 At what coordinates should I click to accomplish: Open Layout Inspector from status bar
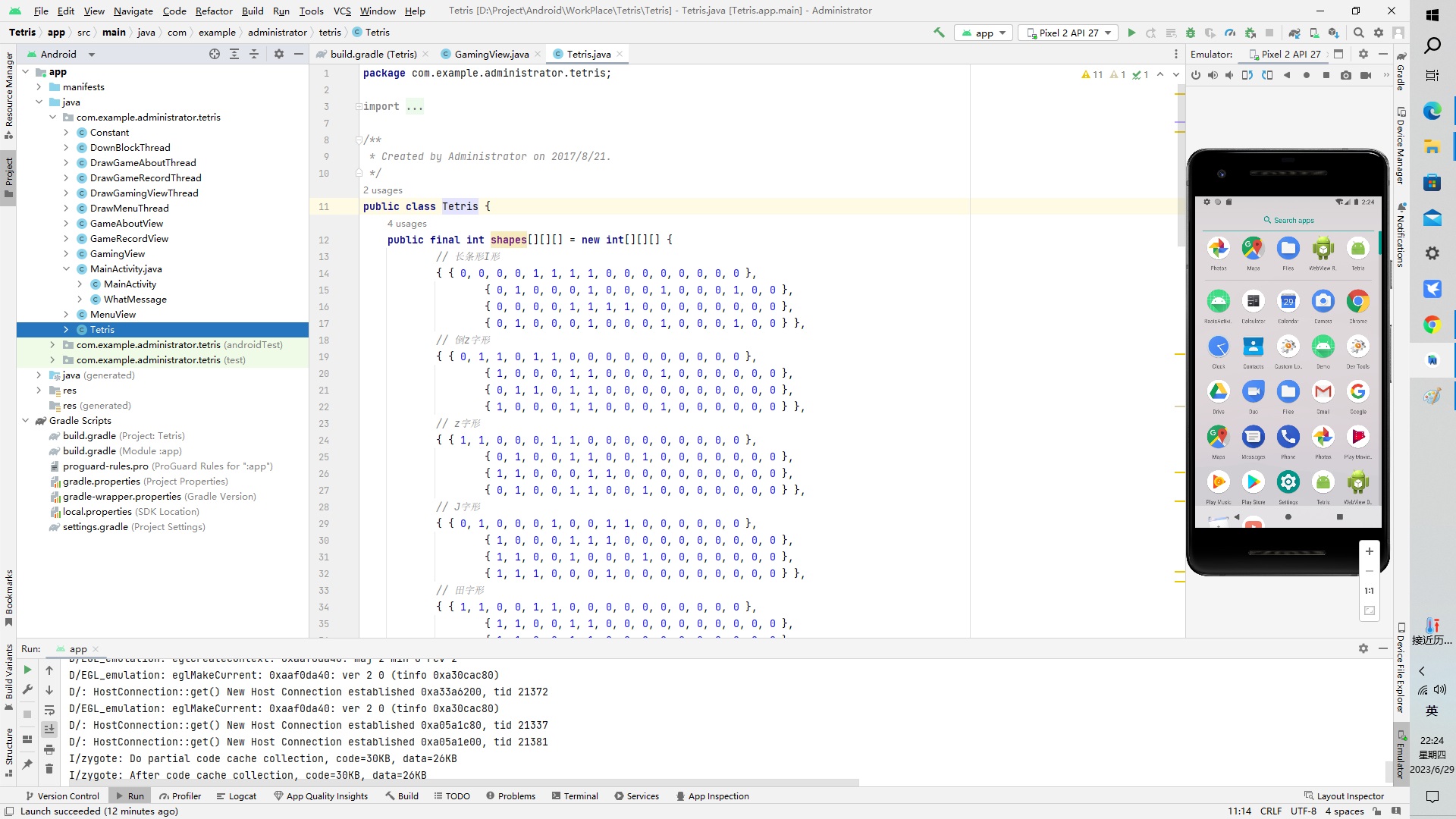[1344, 796]
